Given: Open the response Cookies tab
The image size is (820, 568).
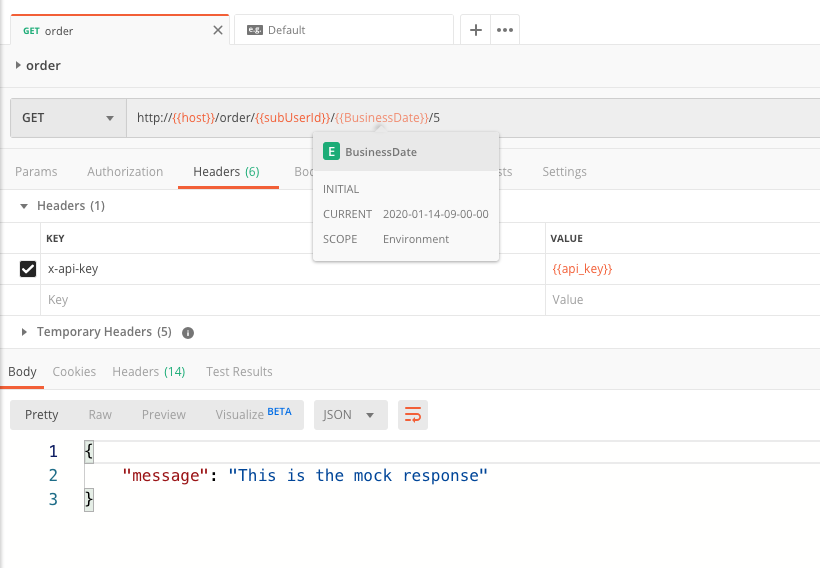Looking at the screenshot, I should pyautogui.click(x=74, y=371).
